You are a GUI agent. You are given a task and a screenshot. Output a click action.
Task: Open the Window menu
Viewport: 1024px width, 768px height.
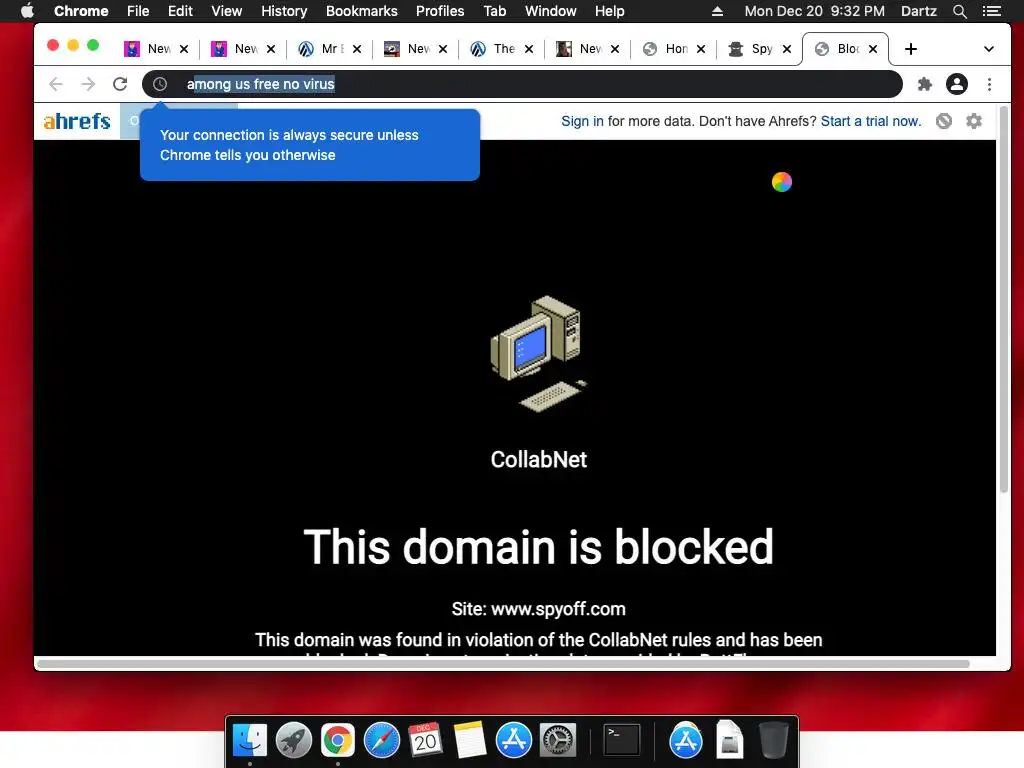tap(551, 11)
